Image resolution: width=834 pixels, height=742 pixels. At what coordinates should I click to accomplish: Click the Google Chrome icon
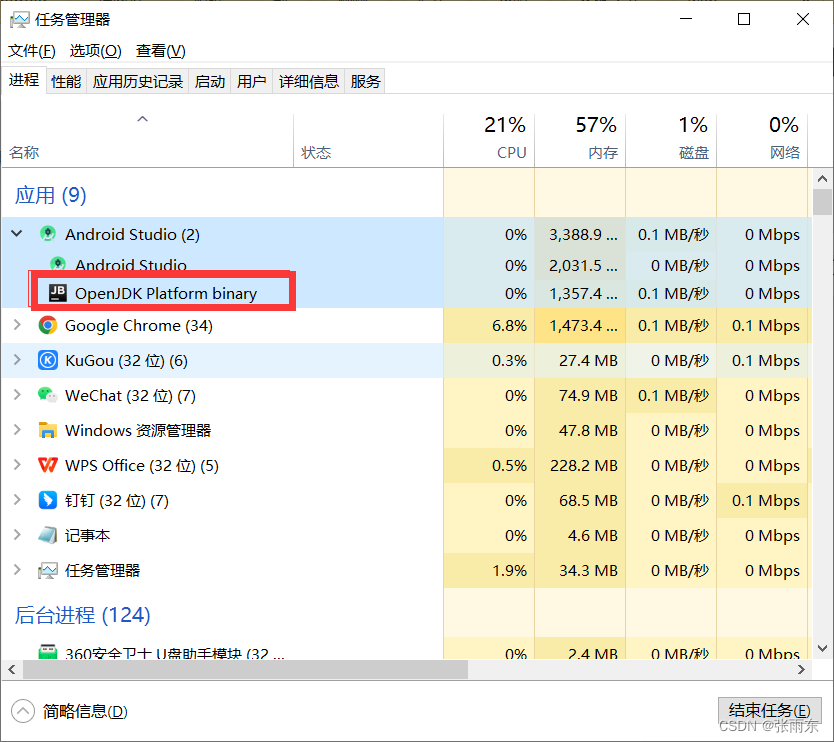pos(48,325)
